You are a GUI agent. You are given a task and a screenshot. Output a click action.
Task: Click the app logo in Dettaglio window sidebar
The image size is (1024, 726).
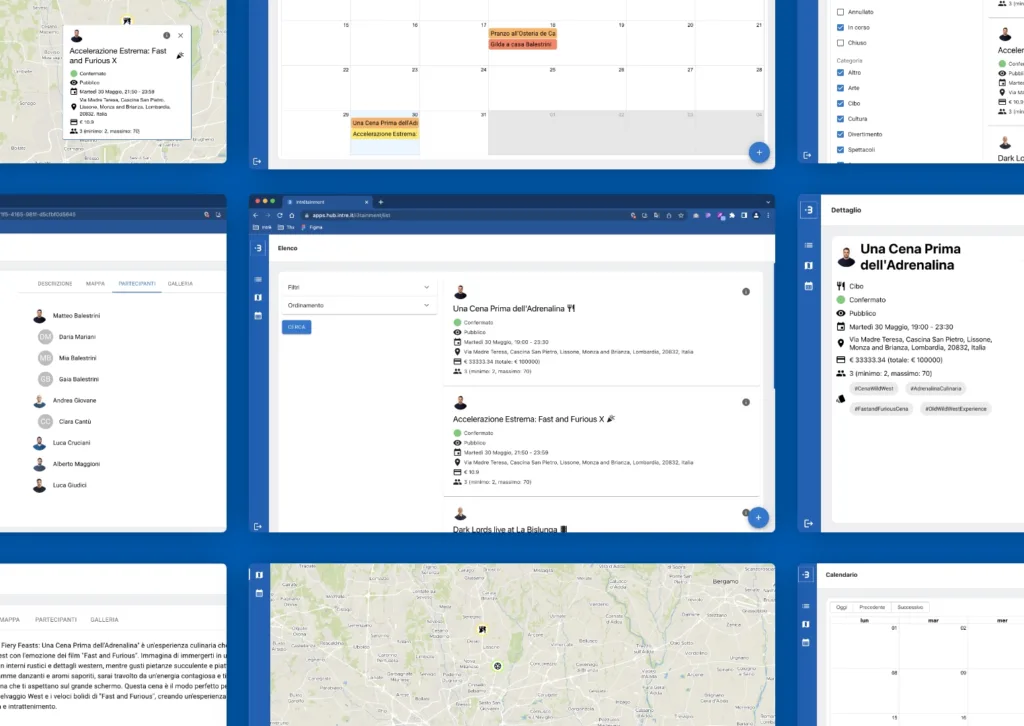pos(808,210)
